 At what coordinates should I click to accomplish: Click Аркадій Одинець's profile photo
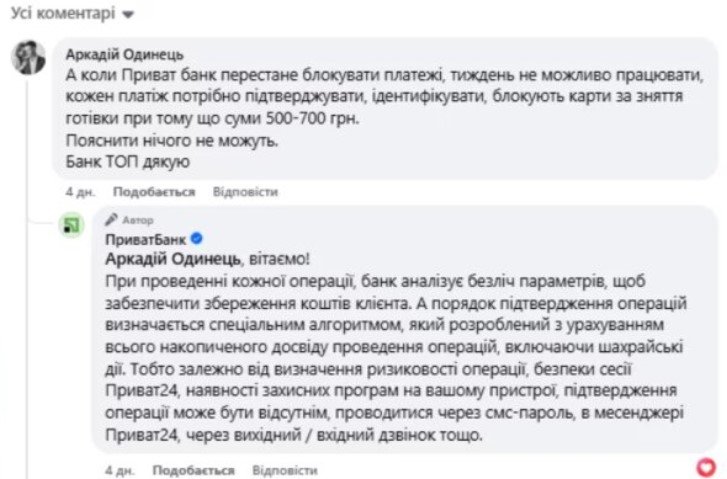[27, 59]
